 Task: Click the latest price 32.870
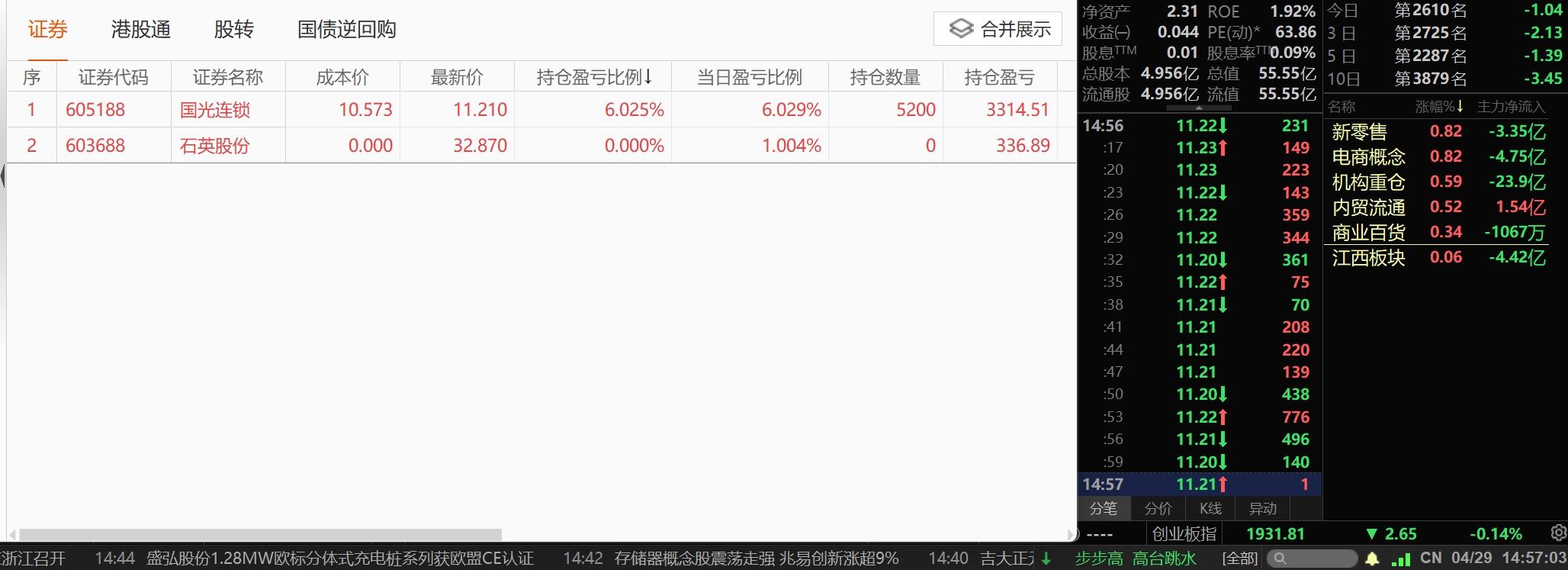point(480,146)
